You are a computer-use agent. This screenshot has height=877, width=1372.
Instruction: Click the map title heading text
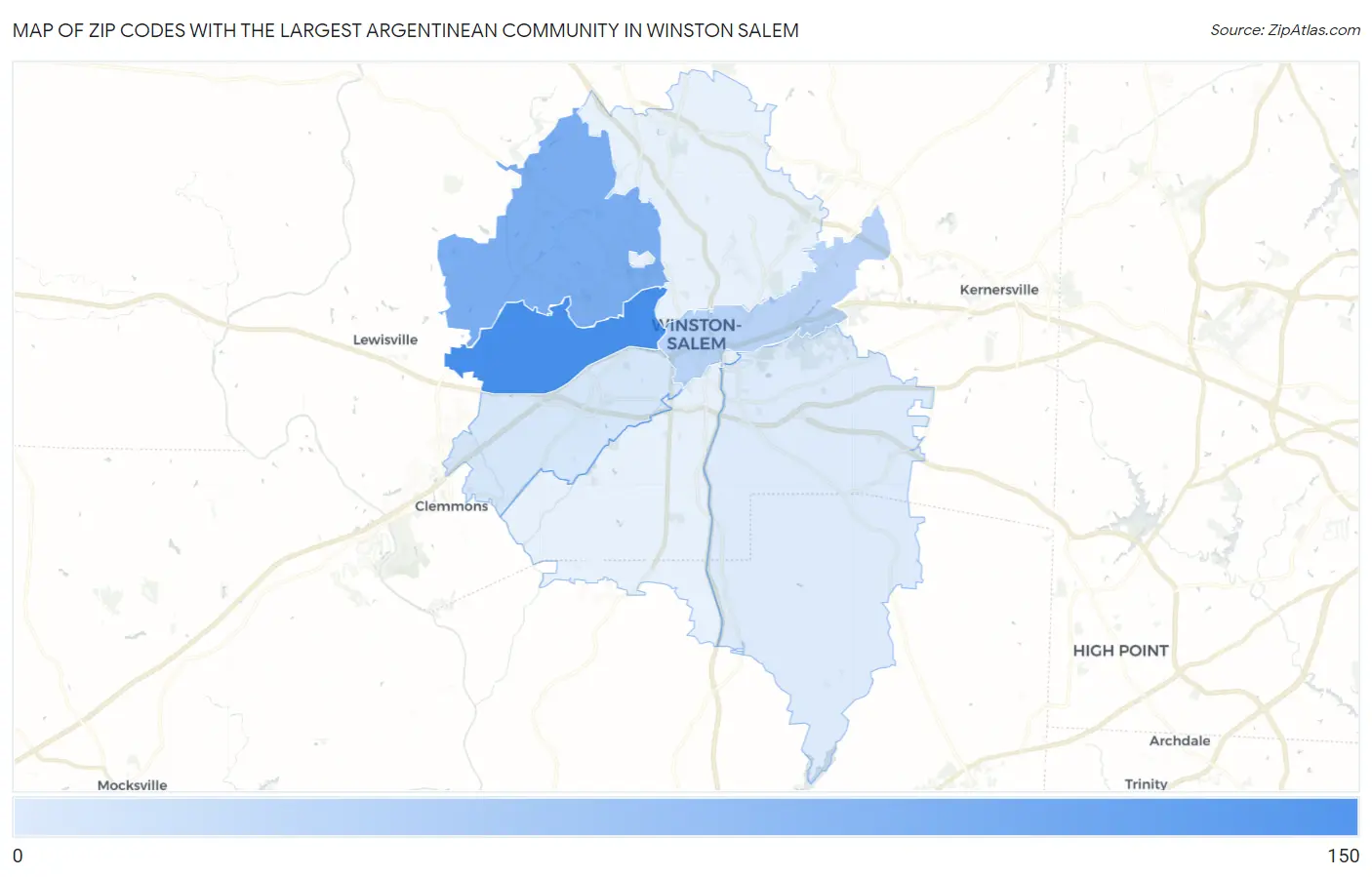(x=406, y=30)
